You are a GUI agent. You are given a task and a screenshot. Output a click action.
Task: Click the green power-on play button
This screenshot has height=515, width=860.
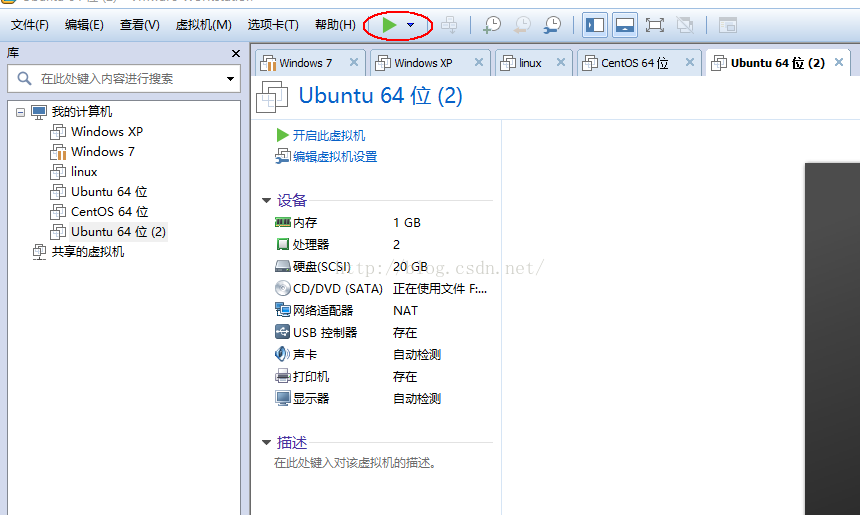pyautogui.click(x=389, y=25)
